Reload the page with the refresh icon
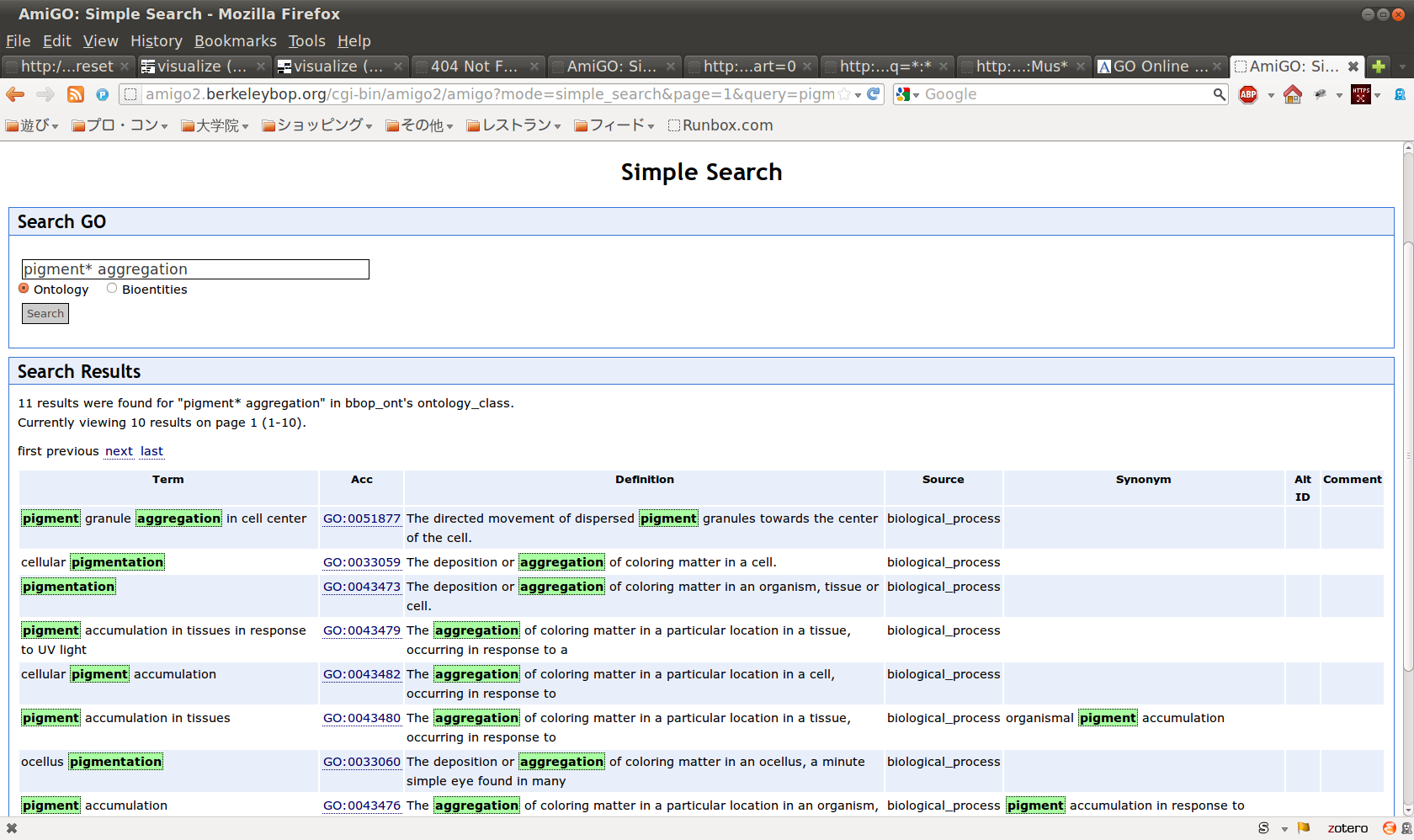This screenshot has width=1414, height=840. (874, 94)
